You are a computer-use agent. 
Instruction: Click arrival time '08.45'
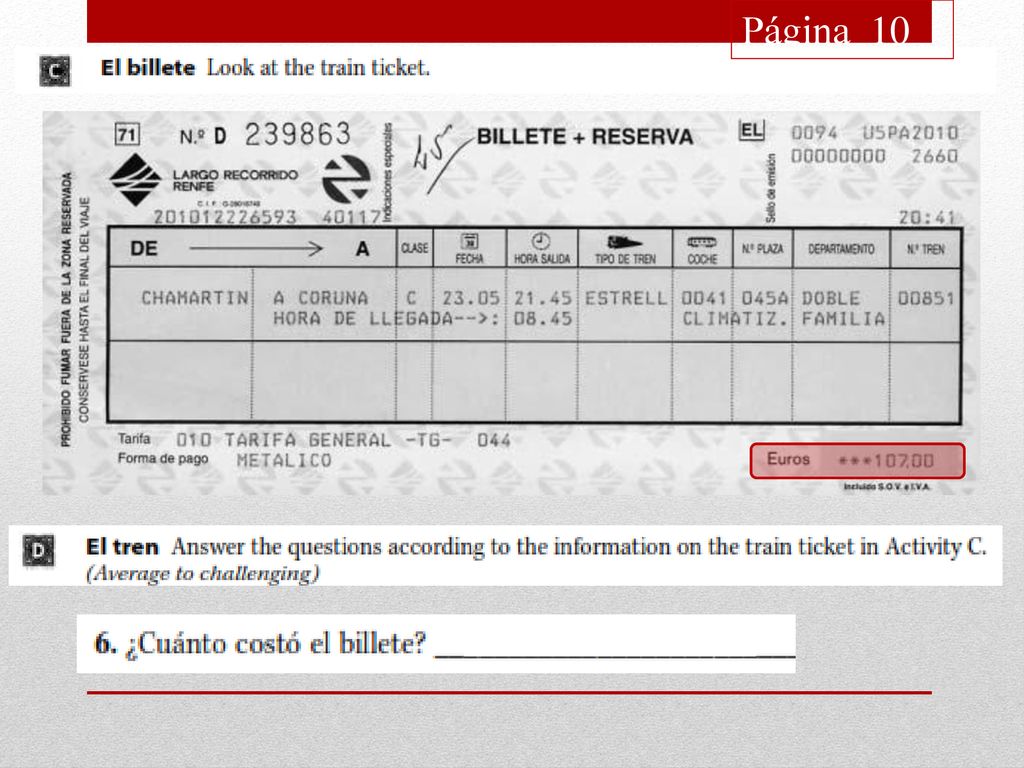coord(542,319)
